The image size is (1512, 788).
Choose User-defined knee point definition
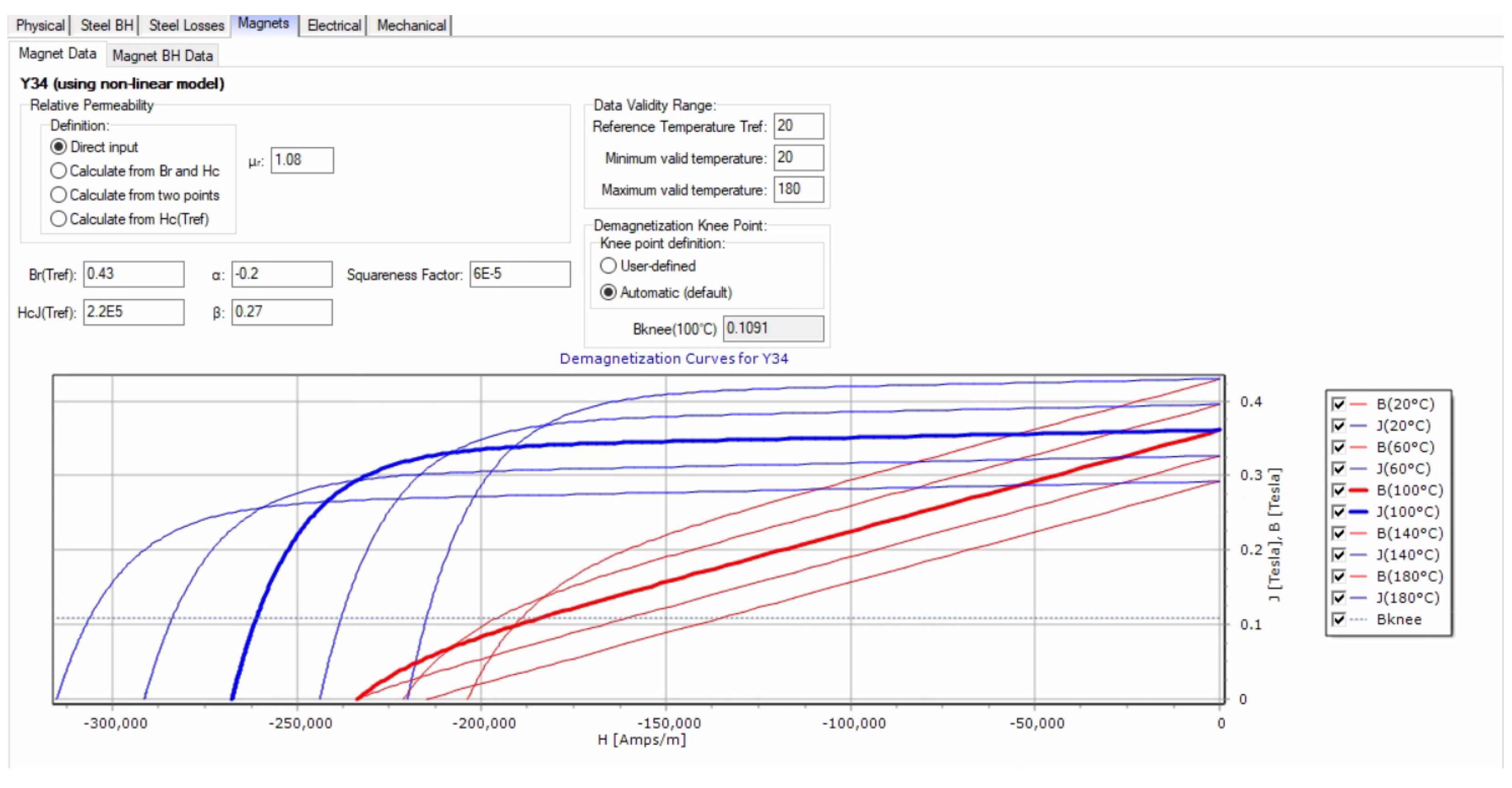(x=608, y=266)
